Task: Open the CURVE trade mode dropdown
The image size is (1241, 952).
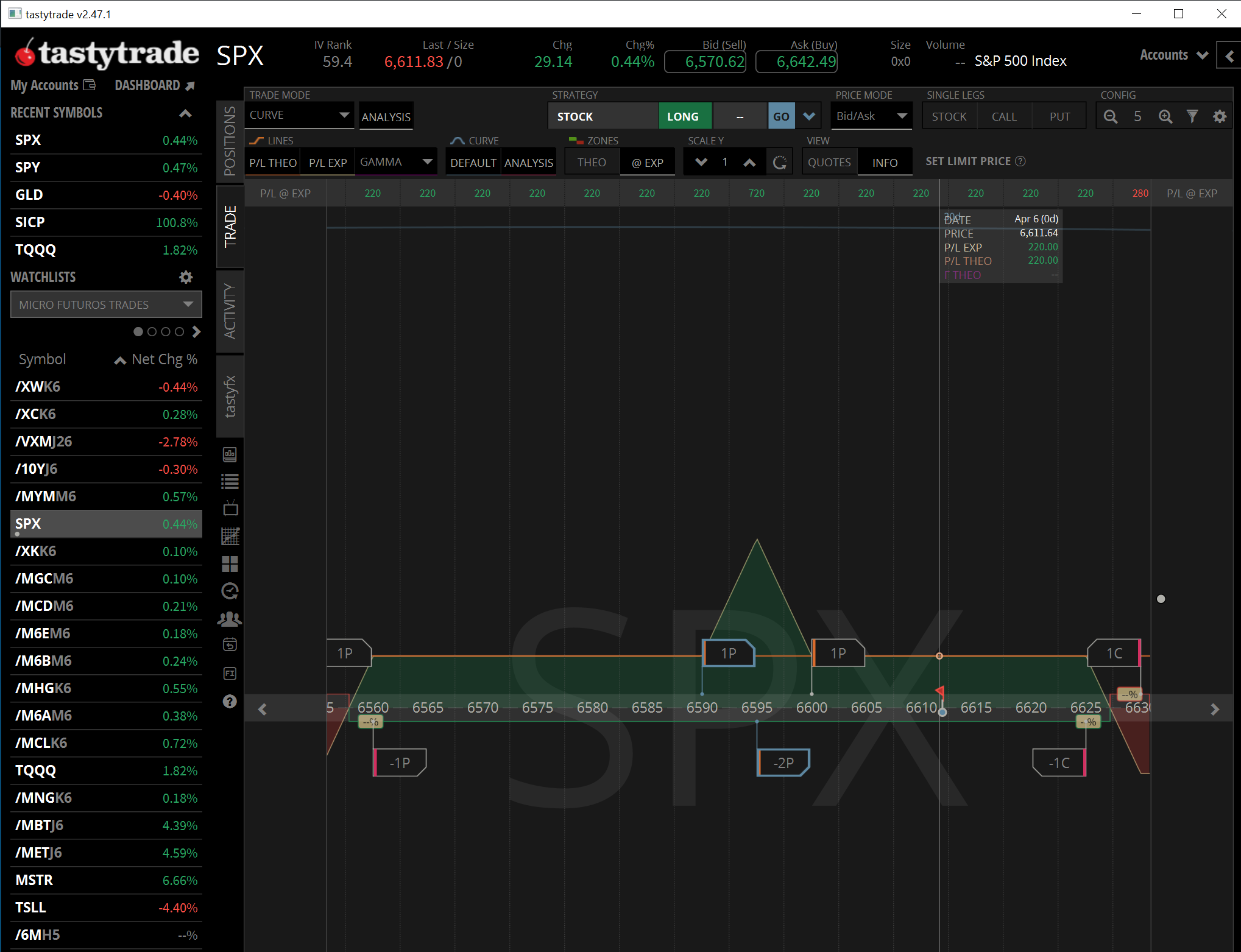Action: click(299, 115)
